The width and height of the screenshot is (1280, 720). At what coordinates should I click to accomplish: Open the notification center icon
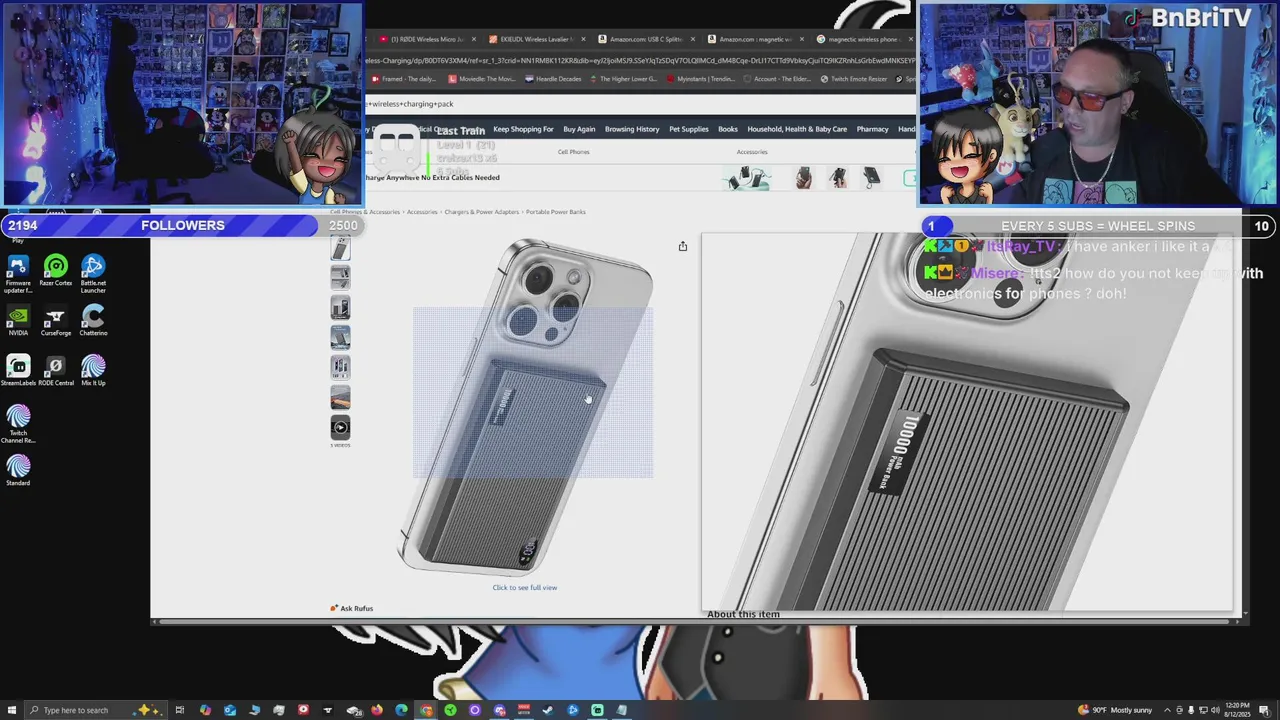1265,710
